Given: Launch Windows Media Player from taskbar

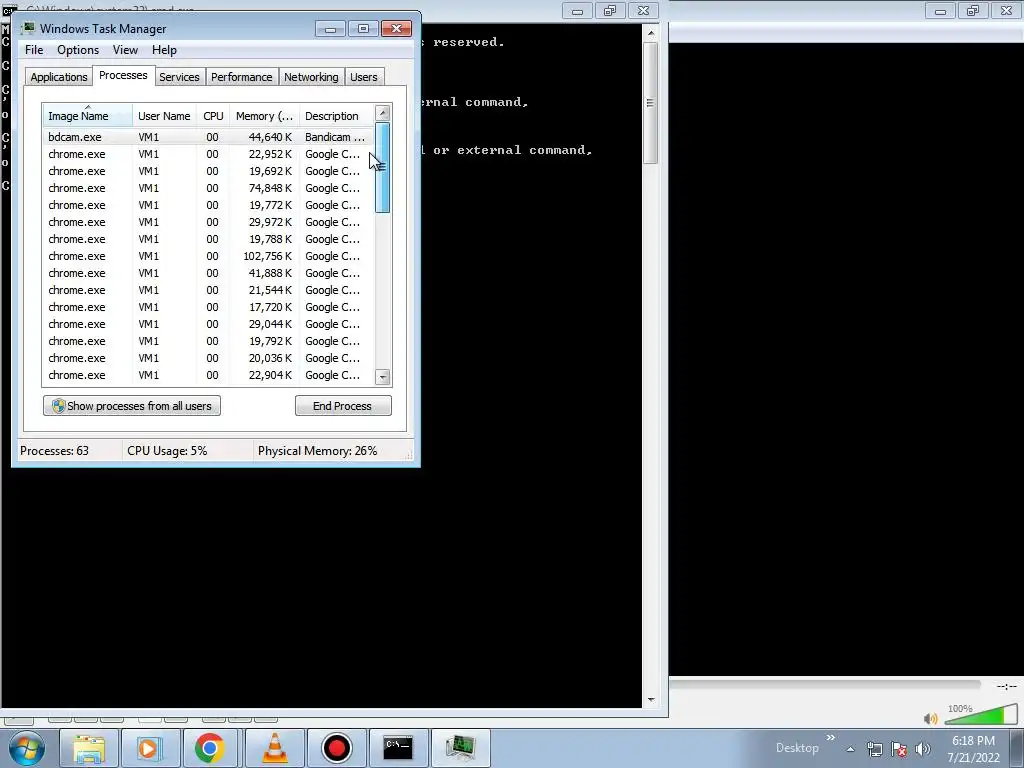Looking at the screenshot, I should (x=150, y=748).
